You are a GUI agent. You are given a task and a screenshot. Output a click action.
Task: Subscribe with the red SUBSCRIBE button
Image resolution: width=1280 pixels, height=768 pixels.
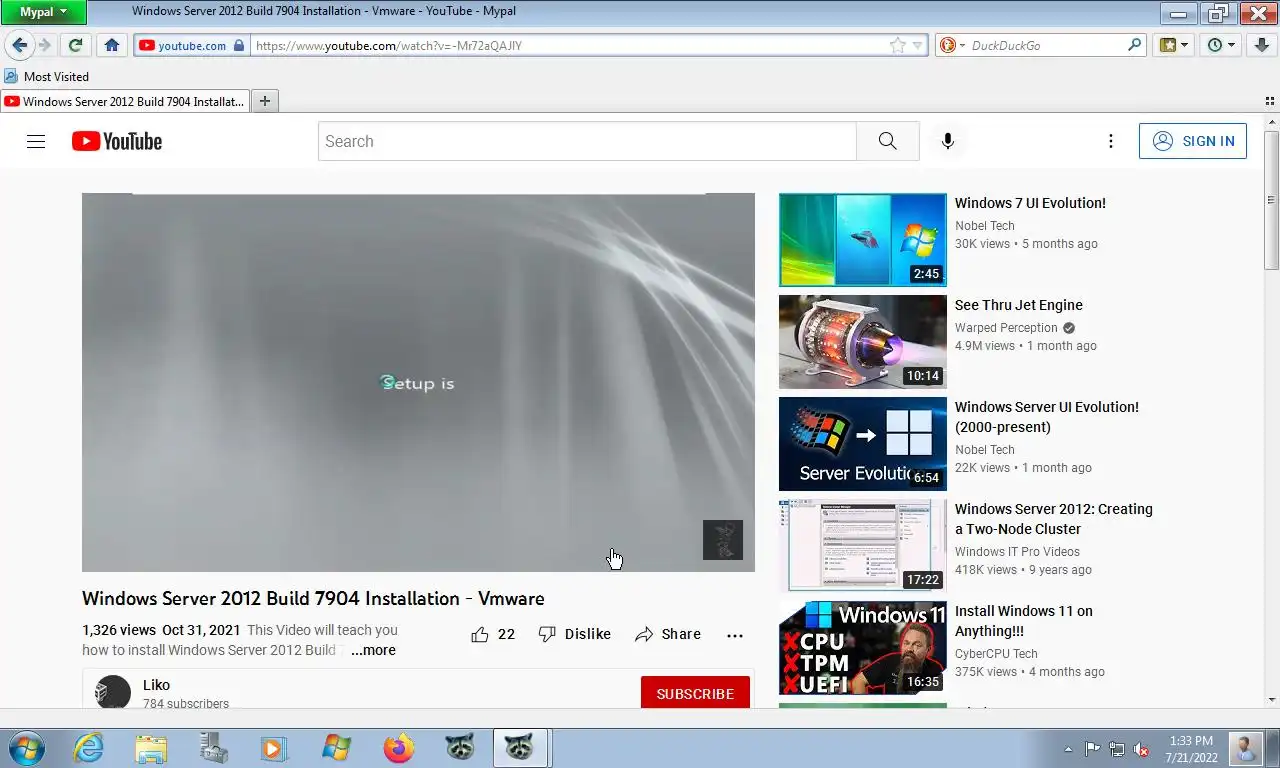click(695, 693)
